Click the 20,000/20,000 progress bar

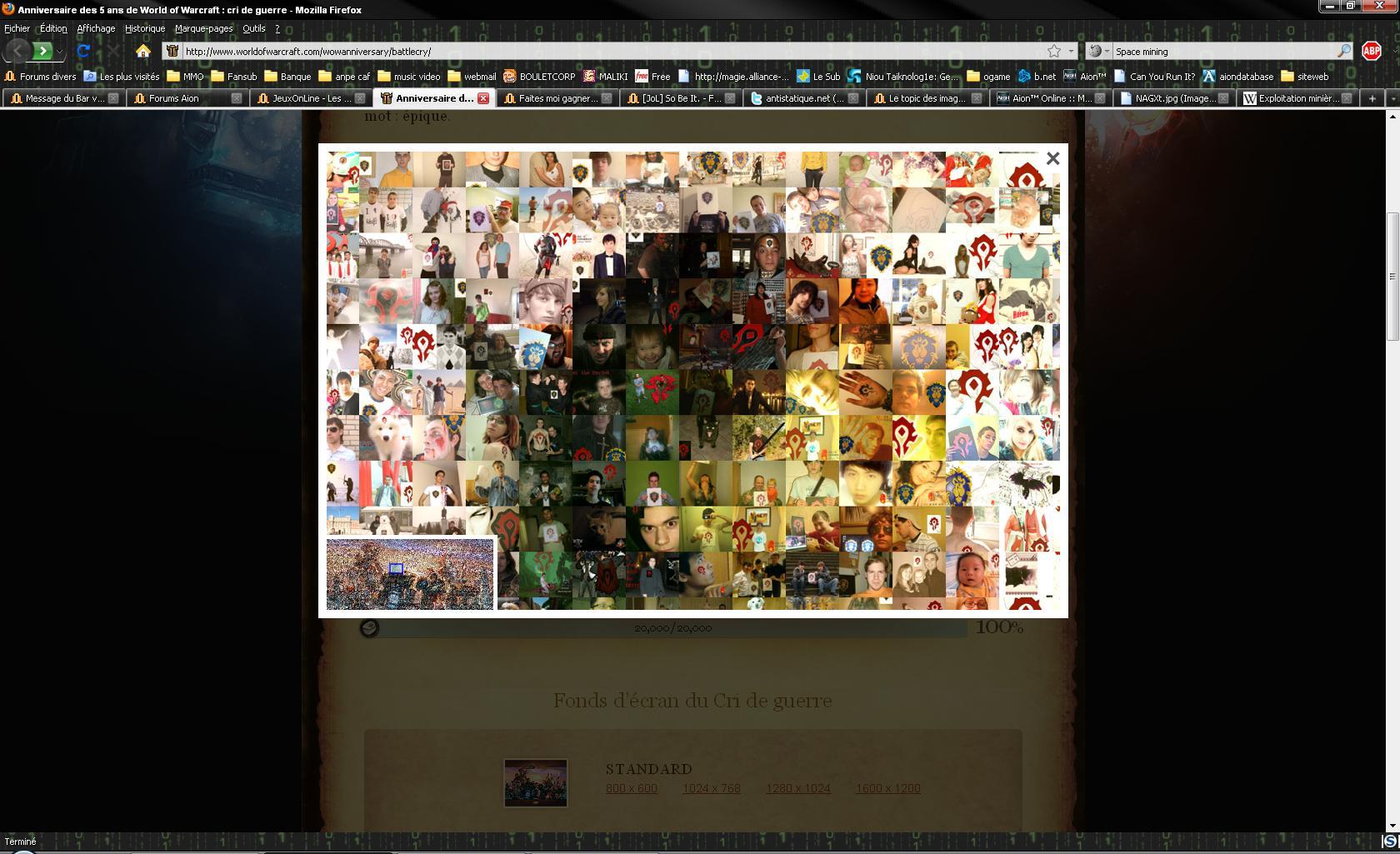672,628
